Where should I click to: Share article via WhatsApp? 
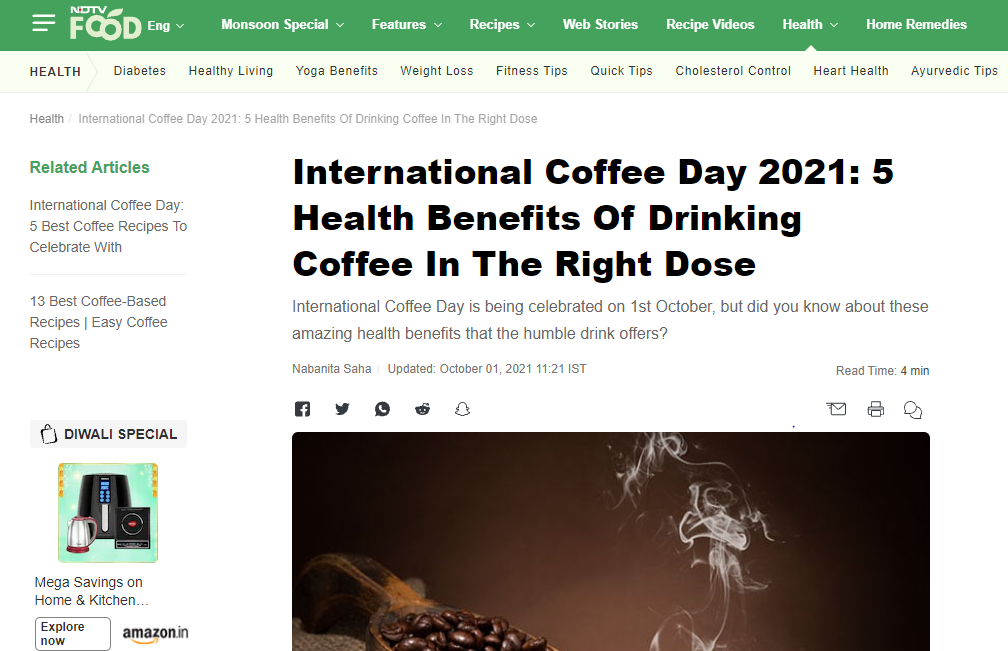pyautogui.click(x=382, y=409)
